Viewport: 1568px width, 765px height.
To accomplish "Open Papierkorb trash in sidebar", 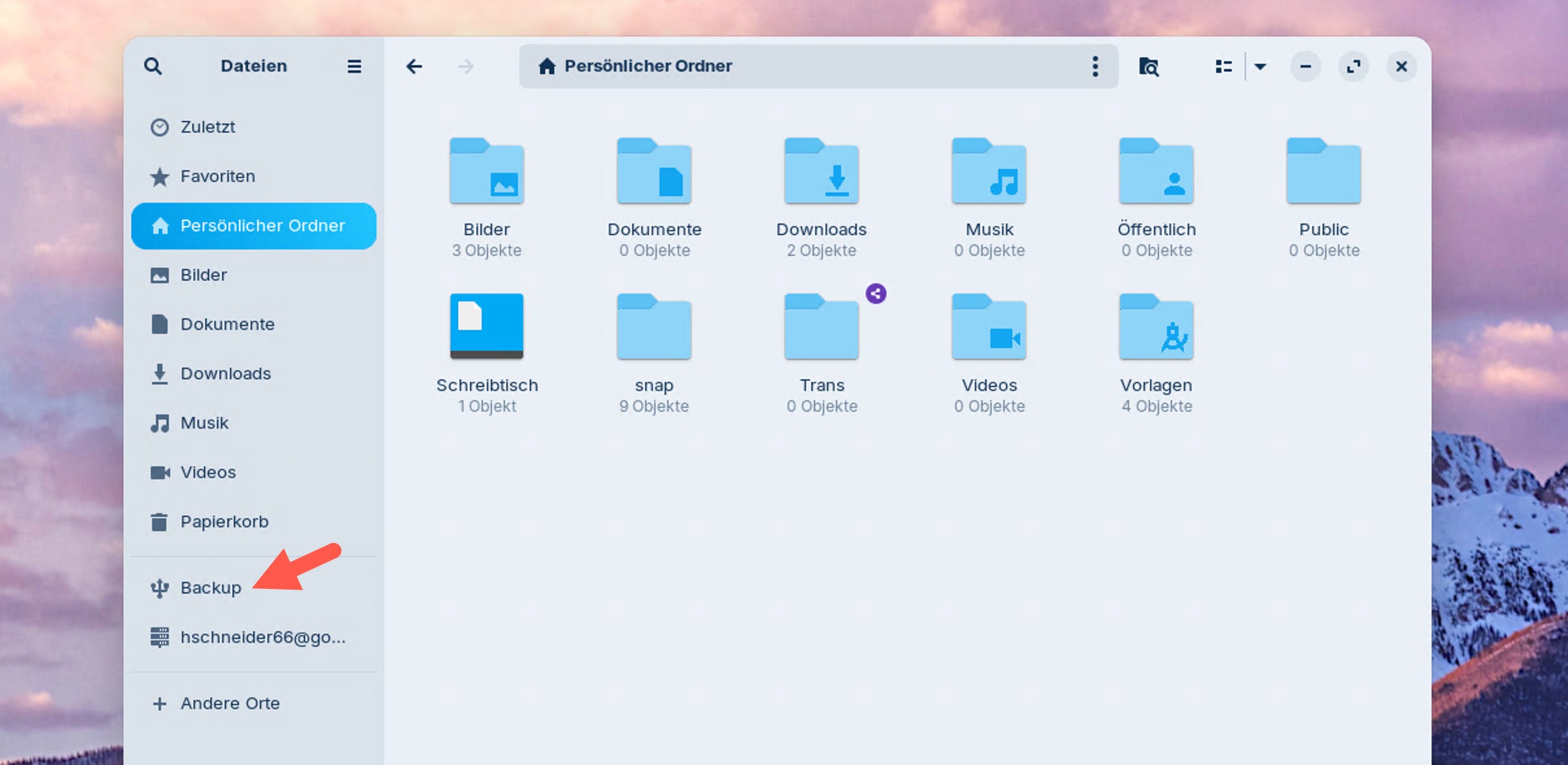I will point(224,522).
